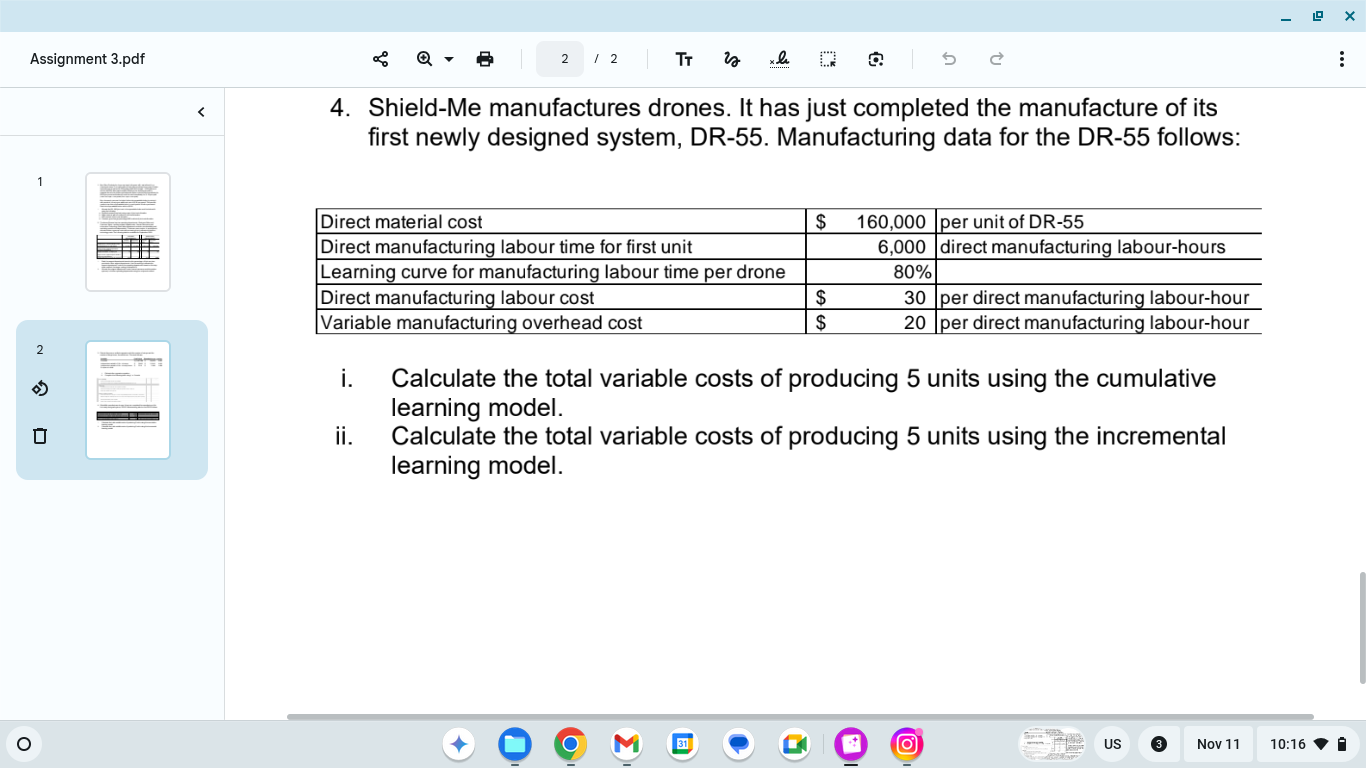Screen dimensions: 1366x768
Task: Click the Print icon
Action: [485, 59]
